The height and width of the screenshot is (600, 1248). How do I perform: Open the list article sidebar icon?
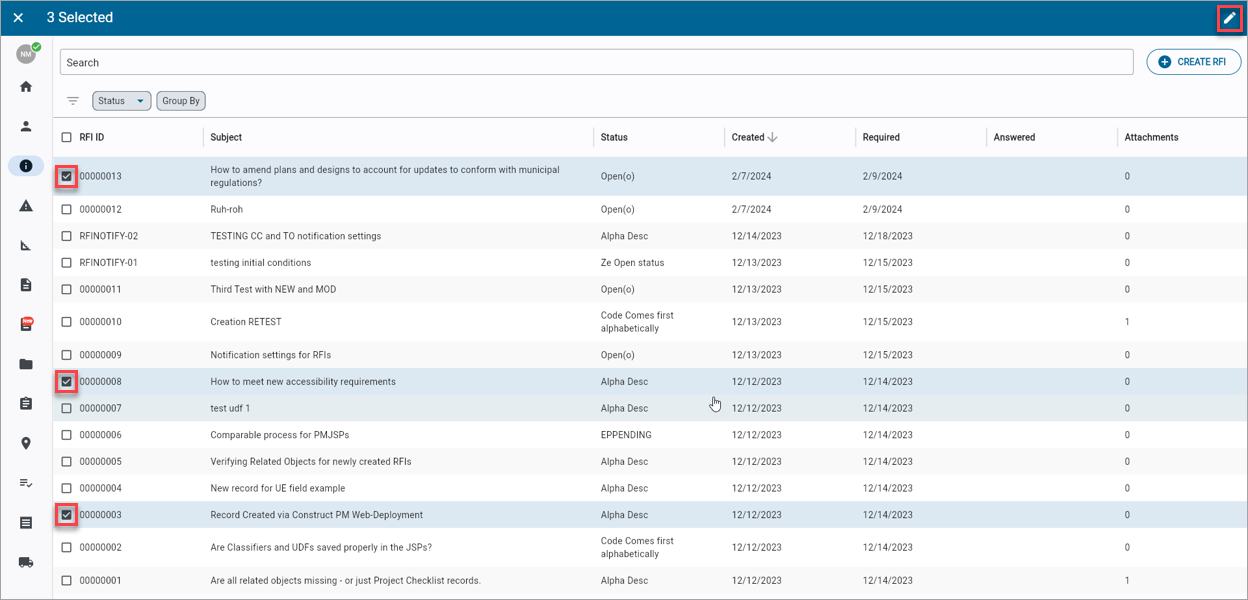click(26, 523)
